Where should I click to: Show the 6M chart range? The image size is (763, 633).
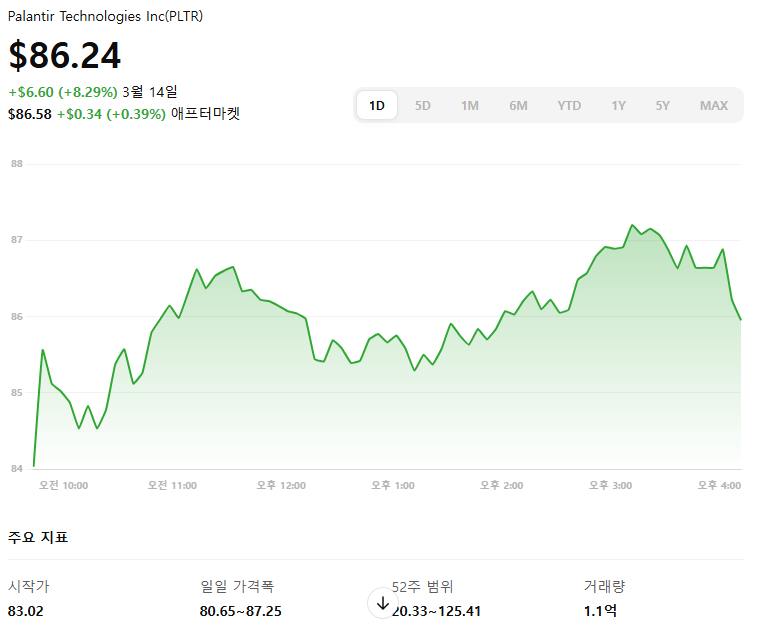click(x=518, y=106)
